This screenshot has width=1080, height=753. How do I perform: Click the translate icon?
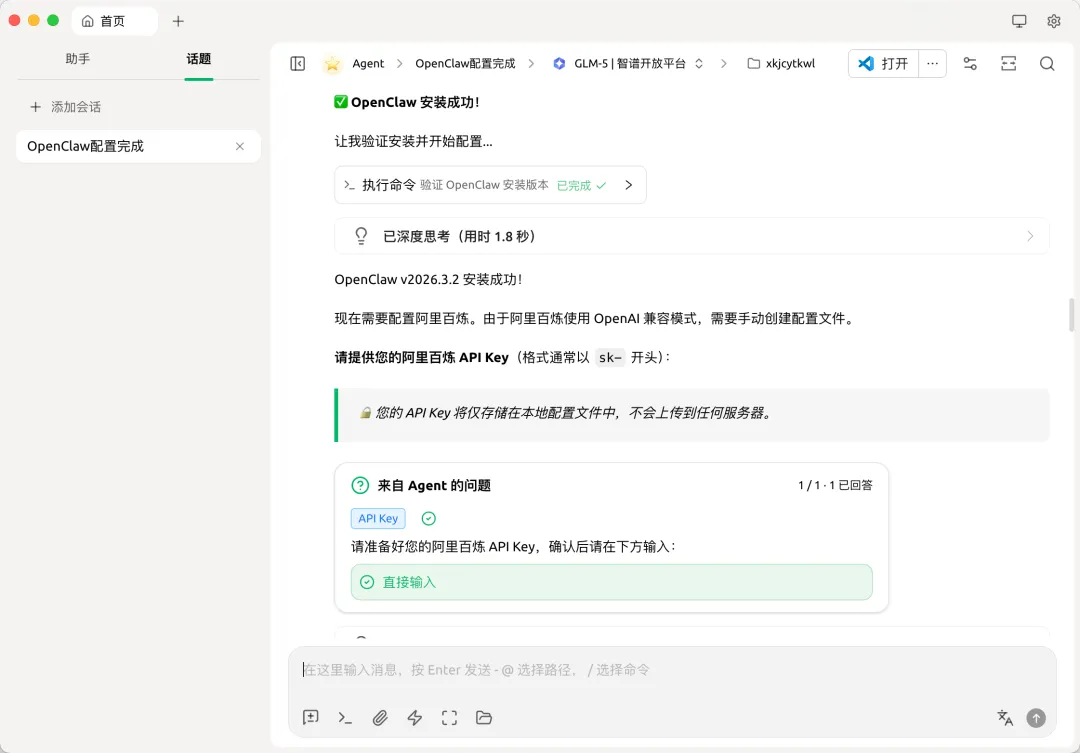pyautogui.click(x=1005, y=718)
